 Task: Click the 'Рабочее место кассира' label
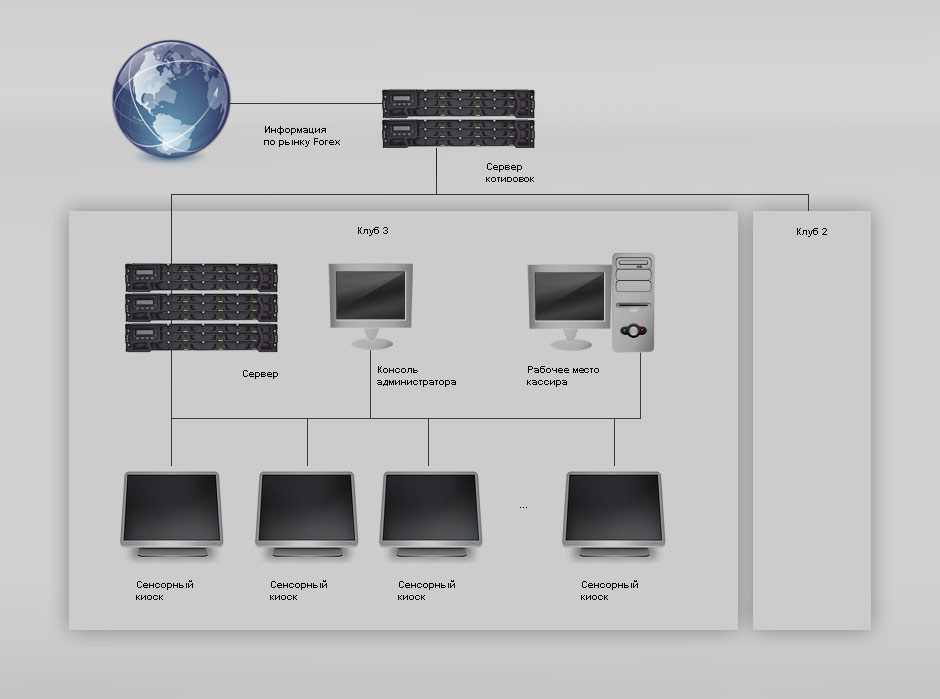563,376
